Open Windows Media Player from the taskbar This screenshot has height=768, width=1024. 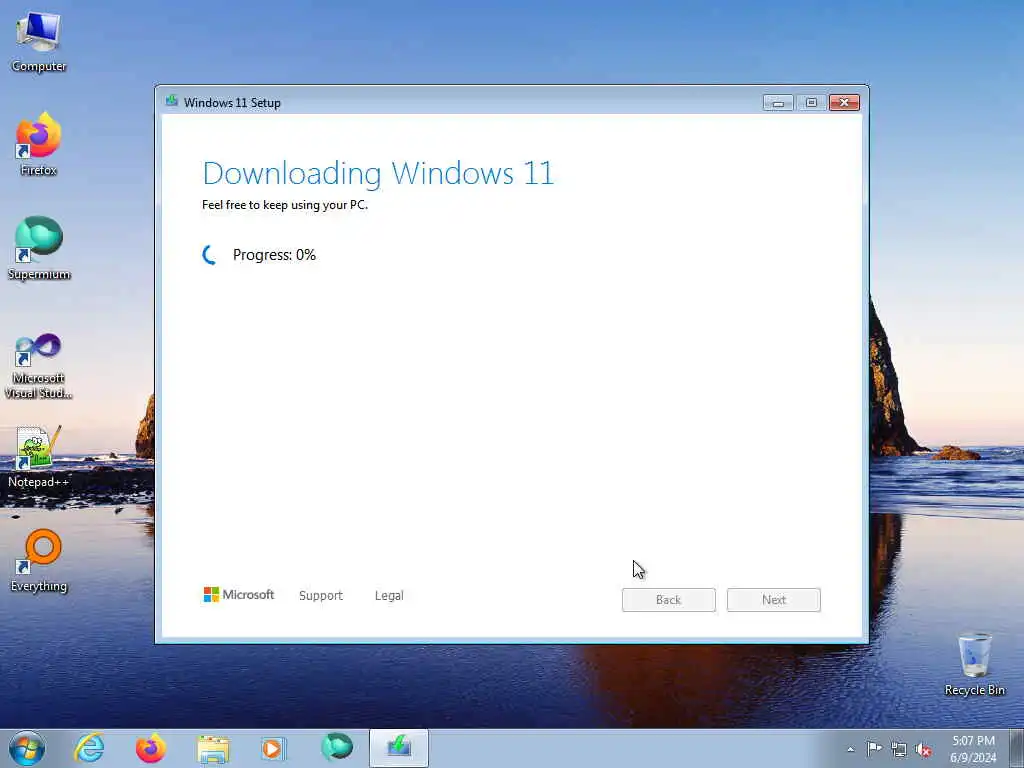coord(273,748)
